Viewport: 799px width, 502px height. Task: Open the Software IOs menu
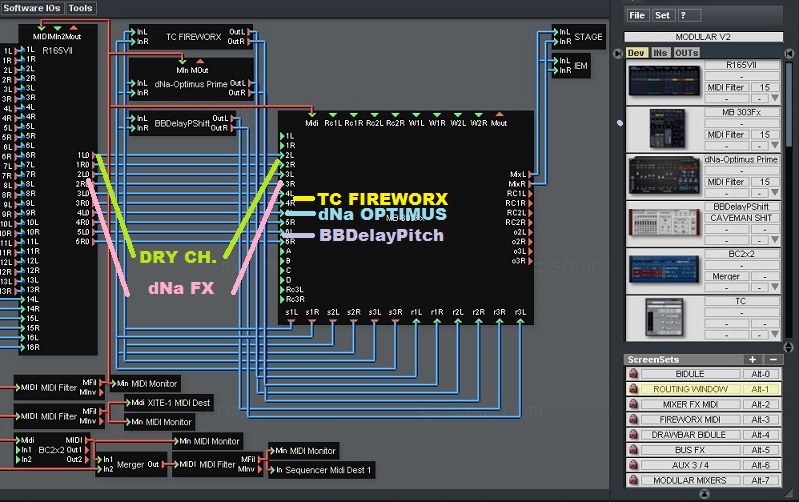[32, 8]
